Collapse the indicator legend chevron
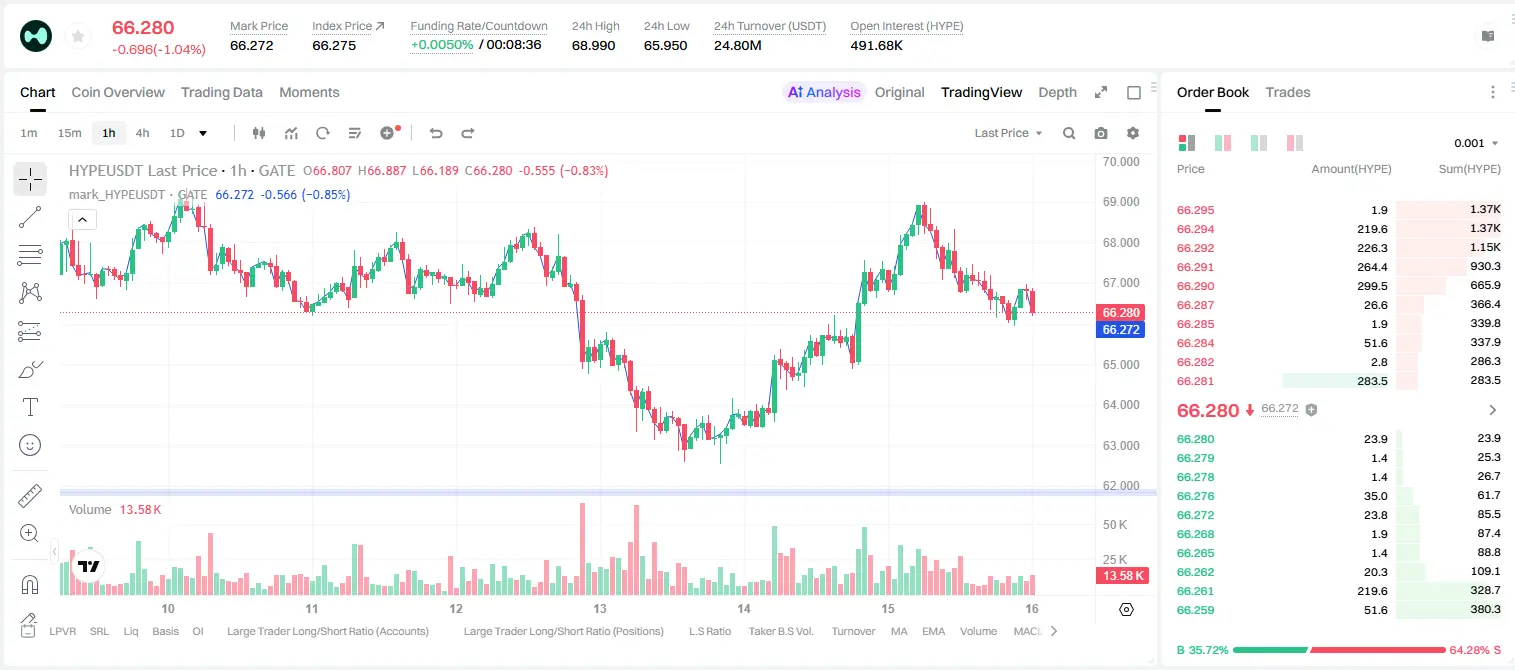Screen dimensions: 1515x670 point(82,220)
